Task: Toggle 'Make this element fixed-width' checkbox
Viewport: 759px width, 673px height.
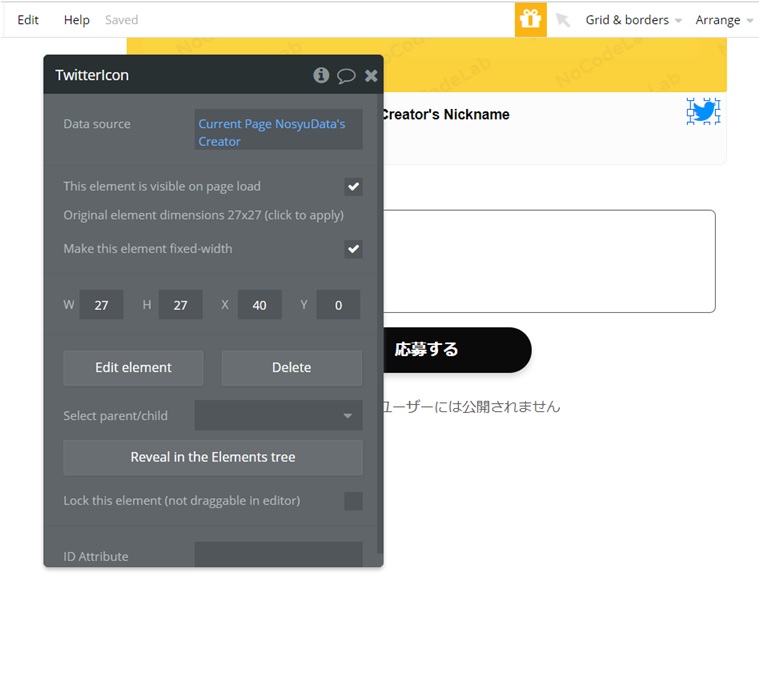Action: click(353, 249)
